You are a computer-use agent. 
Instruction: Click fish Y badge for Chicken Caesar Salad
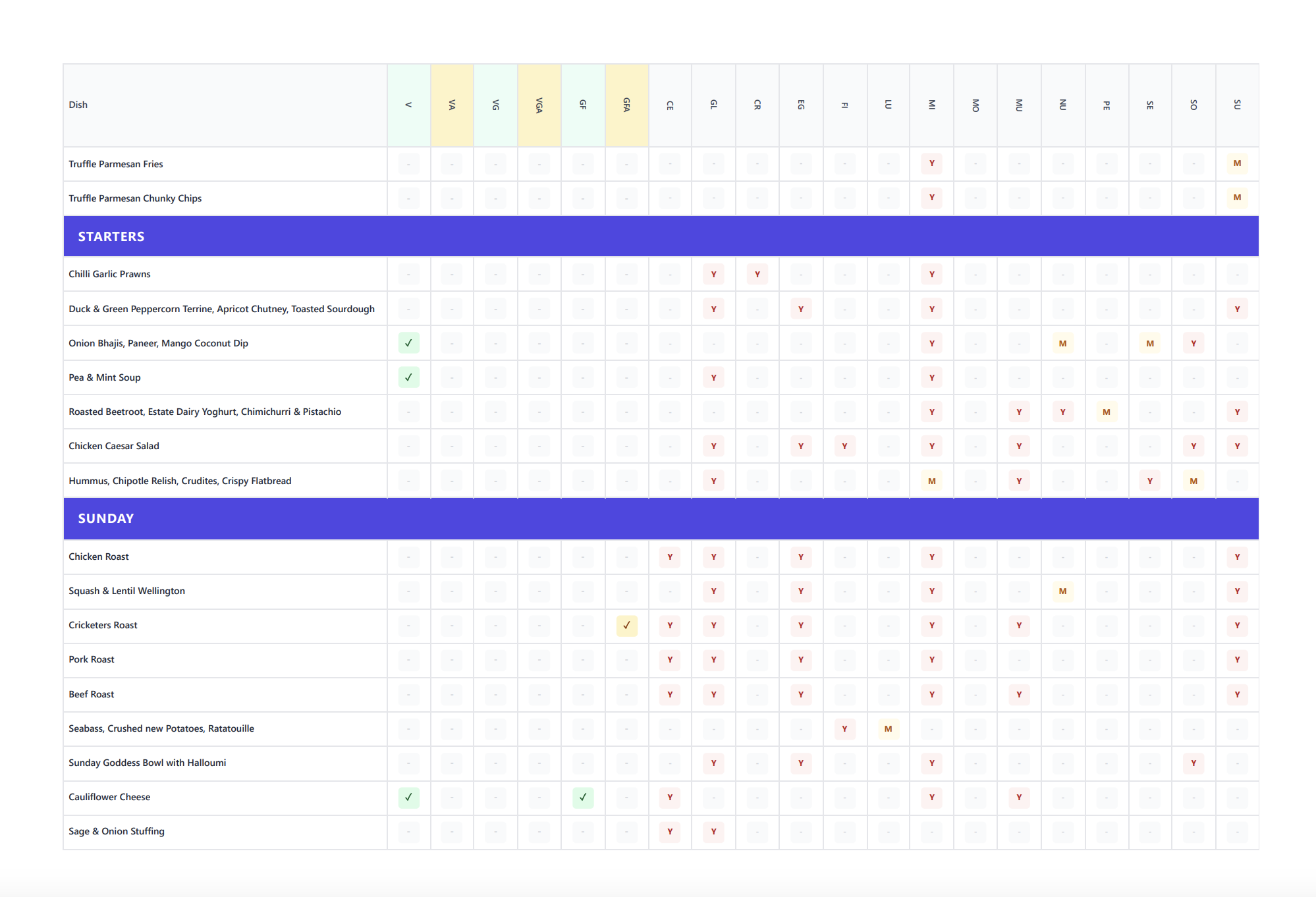pos(844,446)
